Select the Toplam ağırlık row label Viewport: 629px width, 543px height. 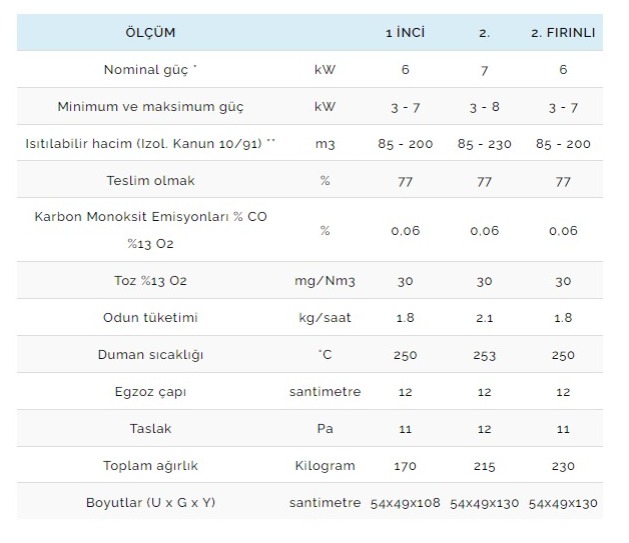coord(150,465)
